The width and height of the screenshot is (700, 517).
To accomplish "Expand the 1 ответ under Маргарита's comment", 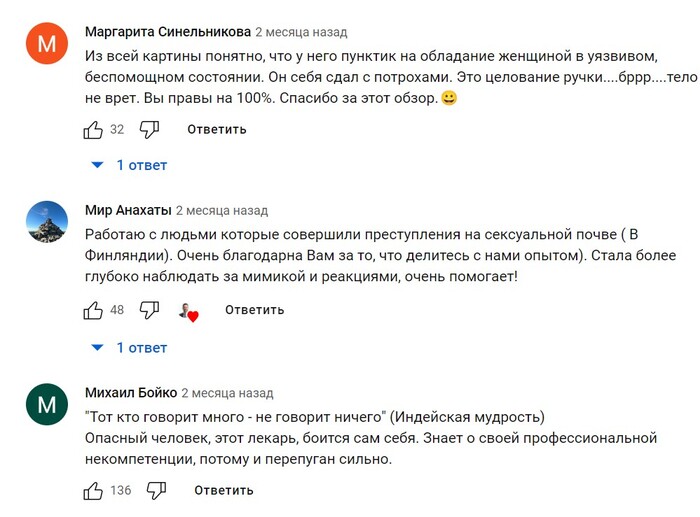I will click(x=142, y=165).
